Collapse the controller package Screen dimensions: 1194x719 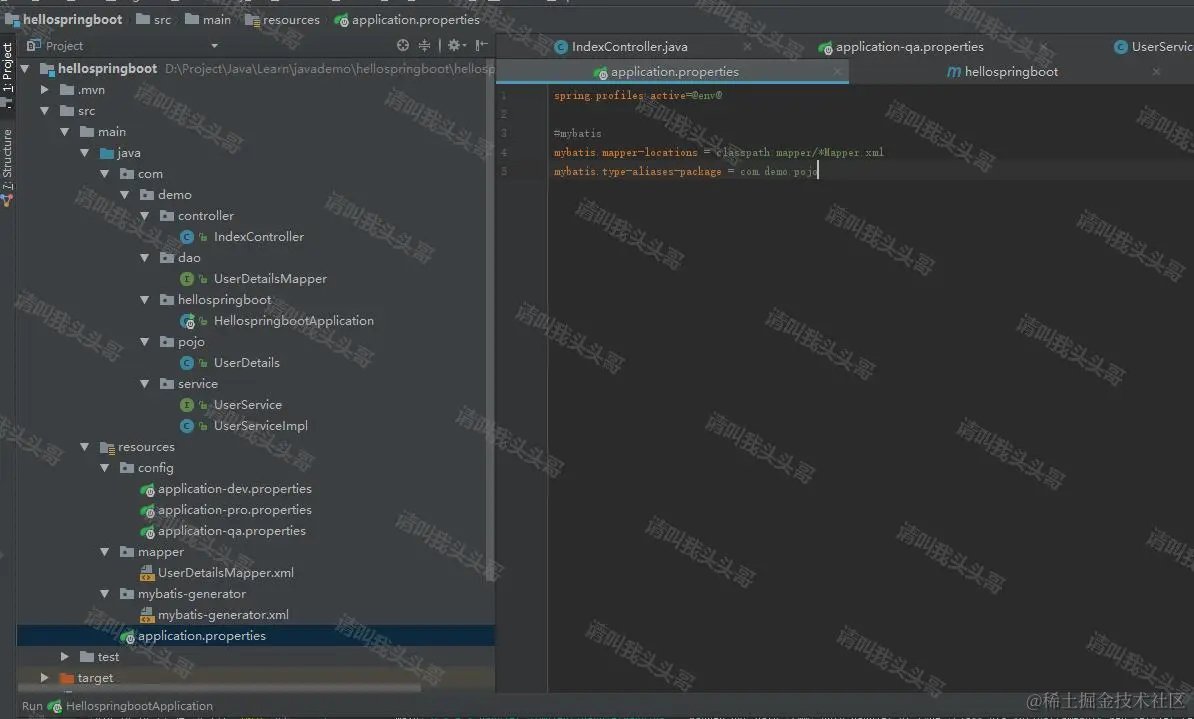(144, 215)
